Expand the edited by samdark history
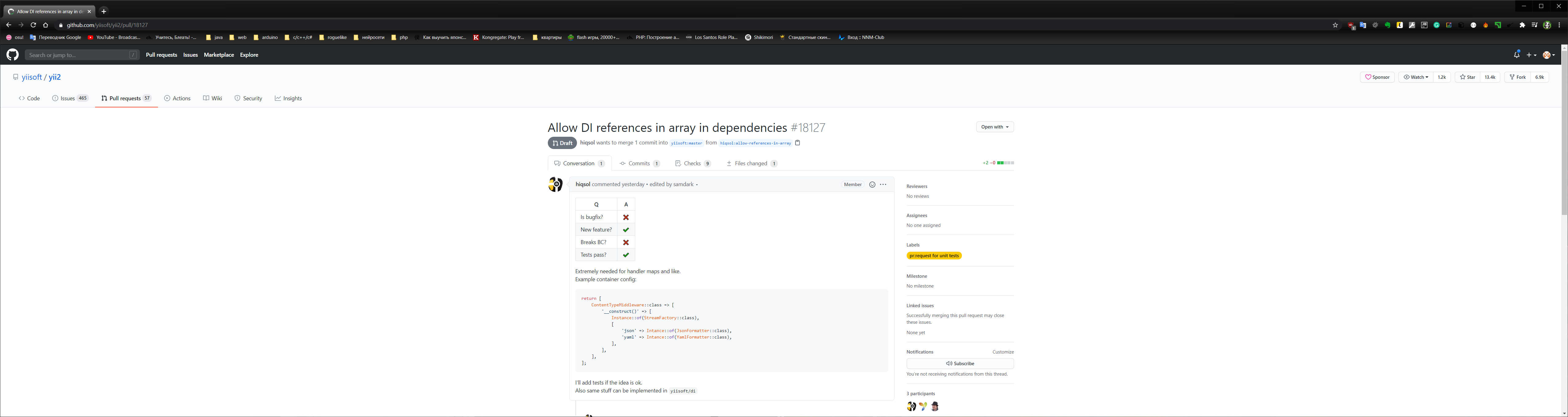 coord(674,185)
